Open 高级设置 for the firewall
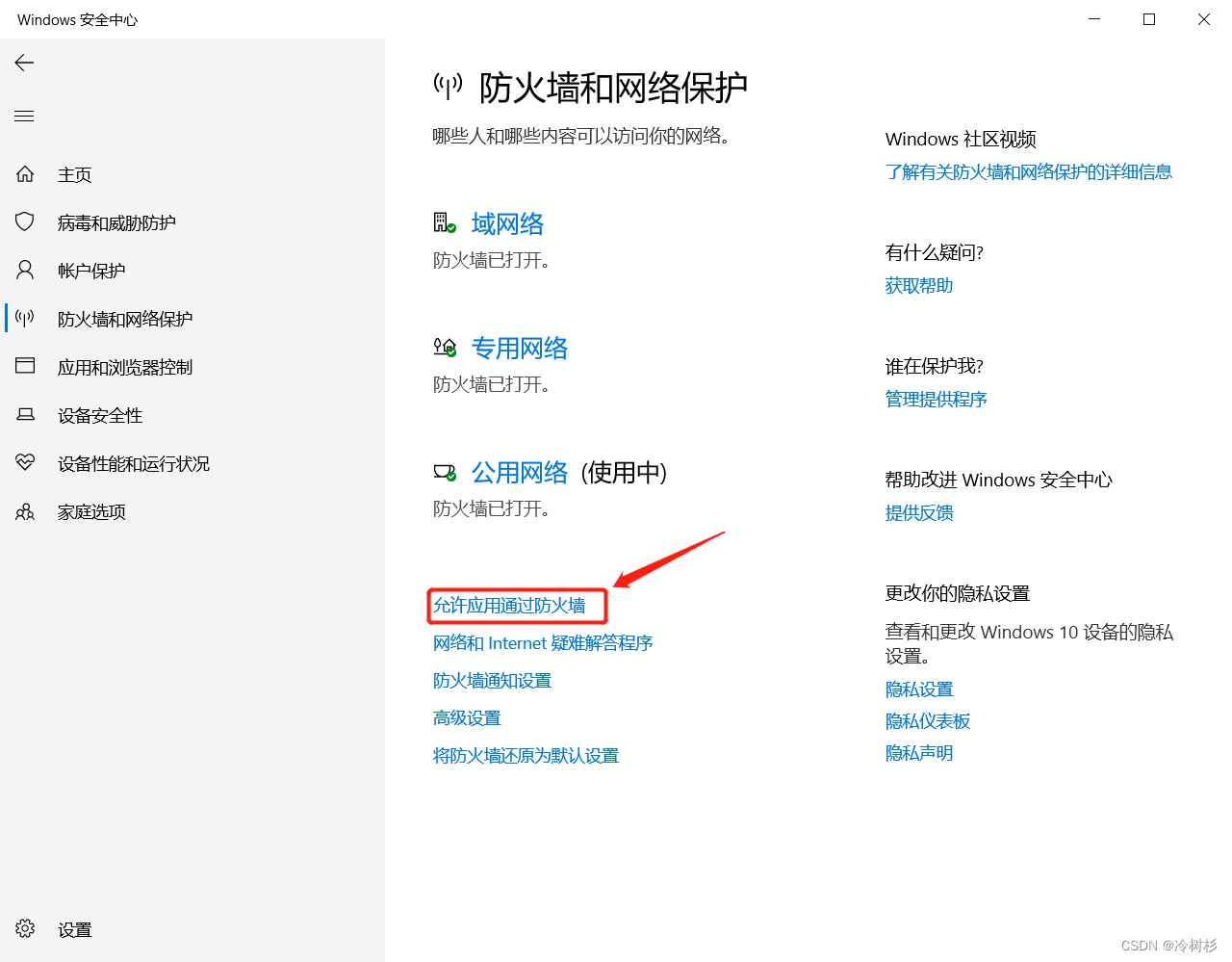 pos(467,717)
